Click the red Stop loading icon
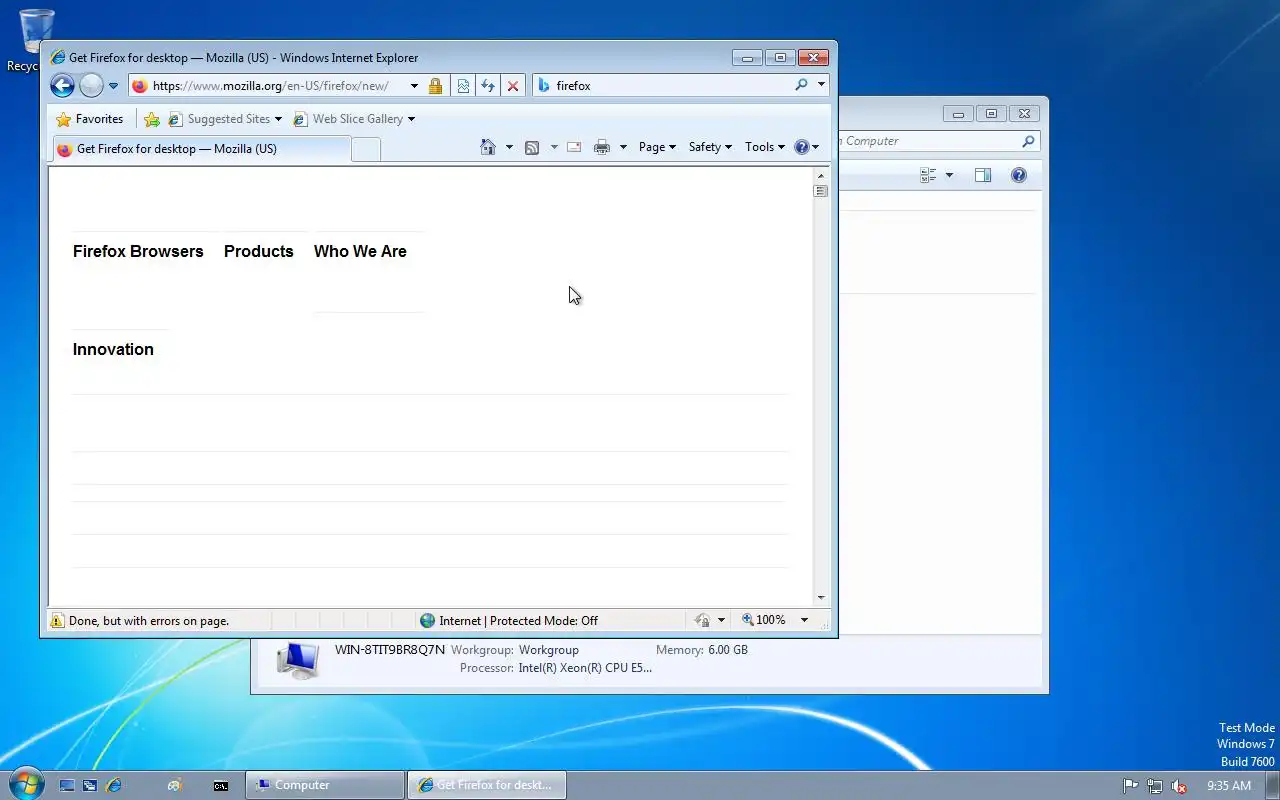1280x800 pixels. (513, 86)
